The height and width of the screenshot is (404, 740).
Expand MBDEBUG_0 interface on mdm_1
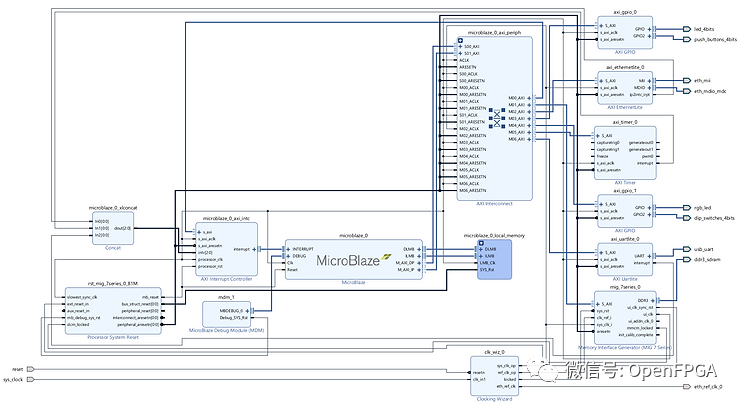point(249,310)
